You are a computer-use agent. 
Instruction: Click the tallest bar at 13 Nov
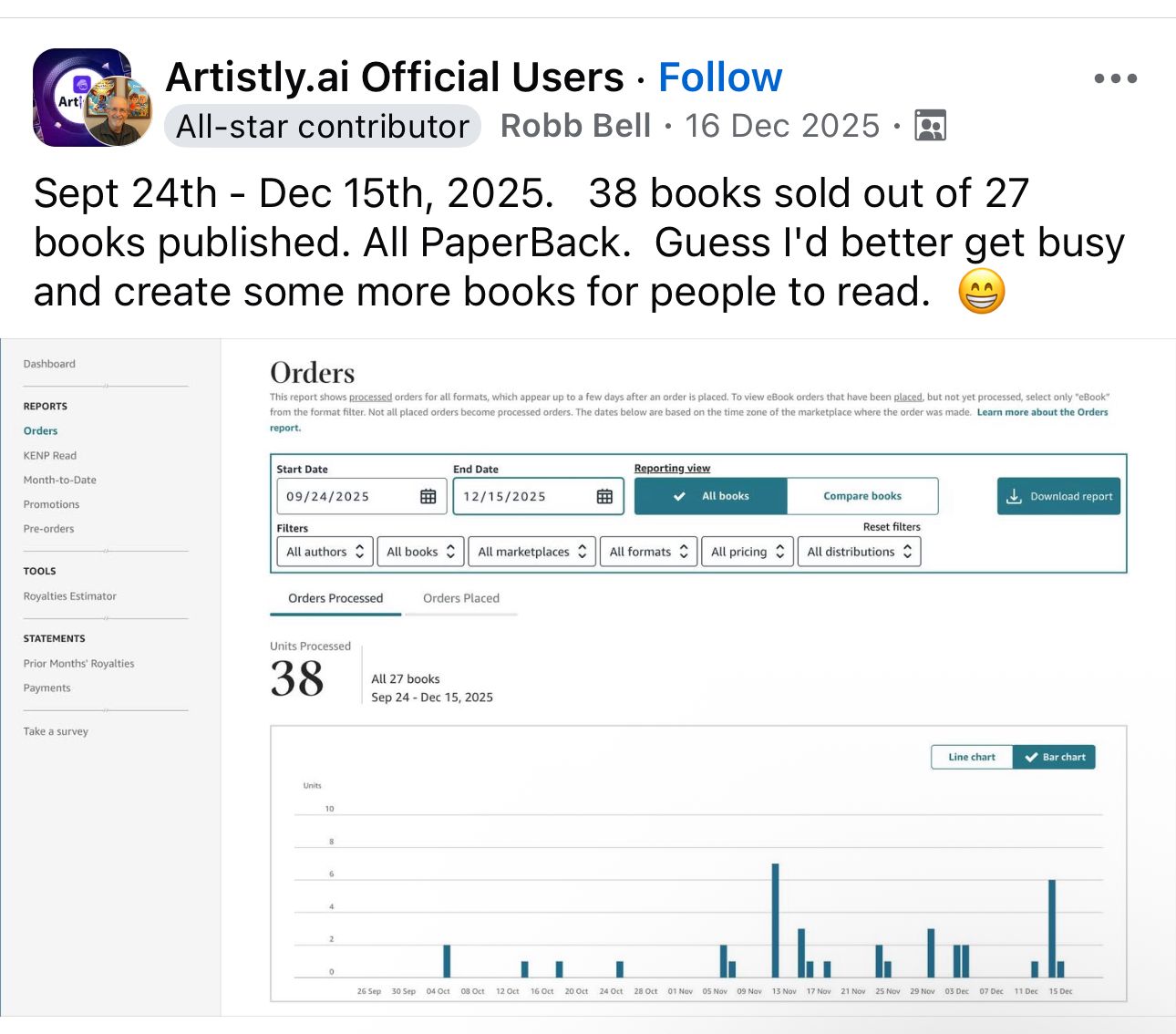click(x=775, y=920)
